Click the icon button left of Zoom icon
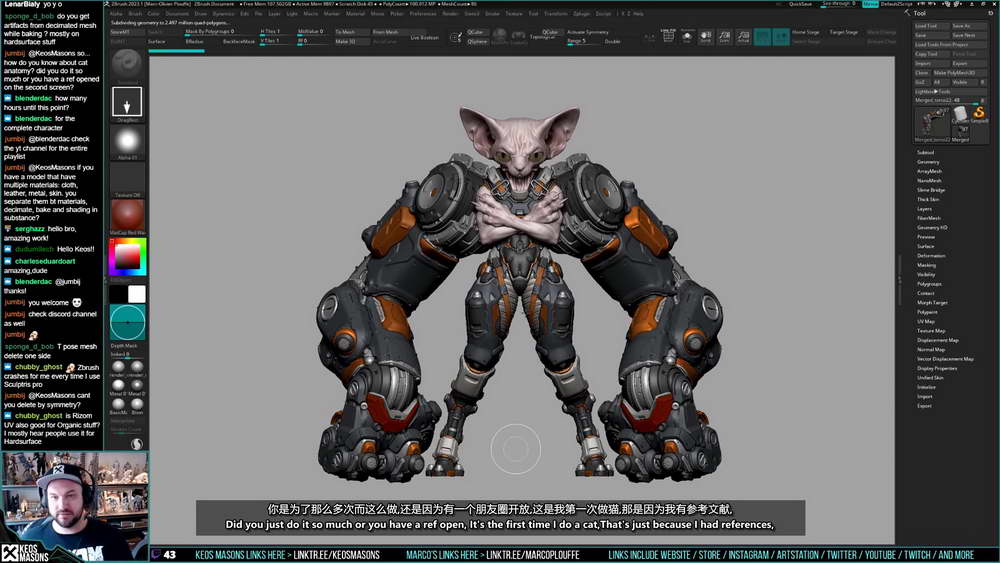Viewport: 1000px width, 563px height. 705,36
